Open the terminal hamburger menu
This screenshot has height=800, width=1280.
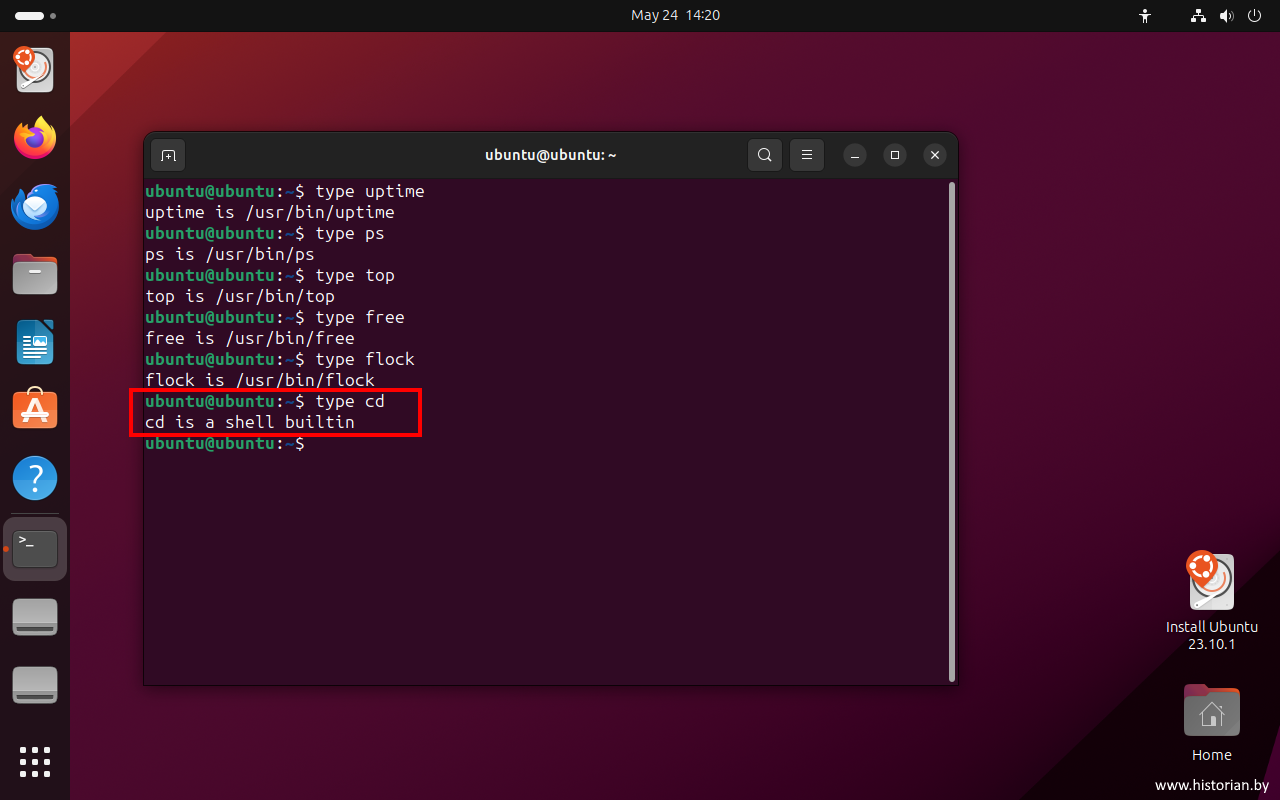click(807, 155)
